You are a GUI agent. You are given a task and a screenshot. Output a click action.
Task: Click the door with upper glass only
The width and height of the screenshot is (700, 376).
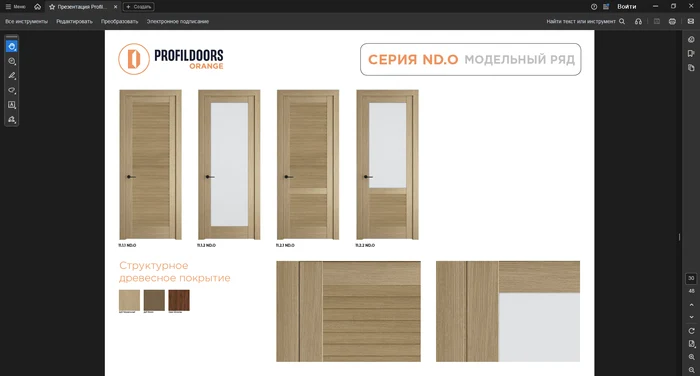pos(388,165)
